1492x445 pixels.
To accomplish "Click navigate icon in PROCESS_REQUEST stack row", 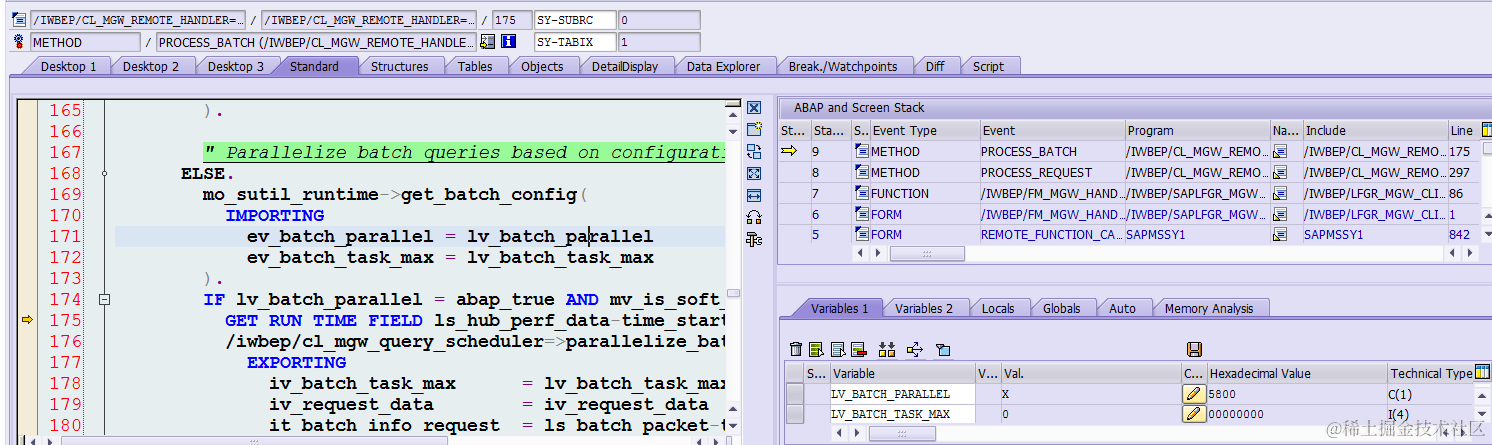I will pos(1279,172).
